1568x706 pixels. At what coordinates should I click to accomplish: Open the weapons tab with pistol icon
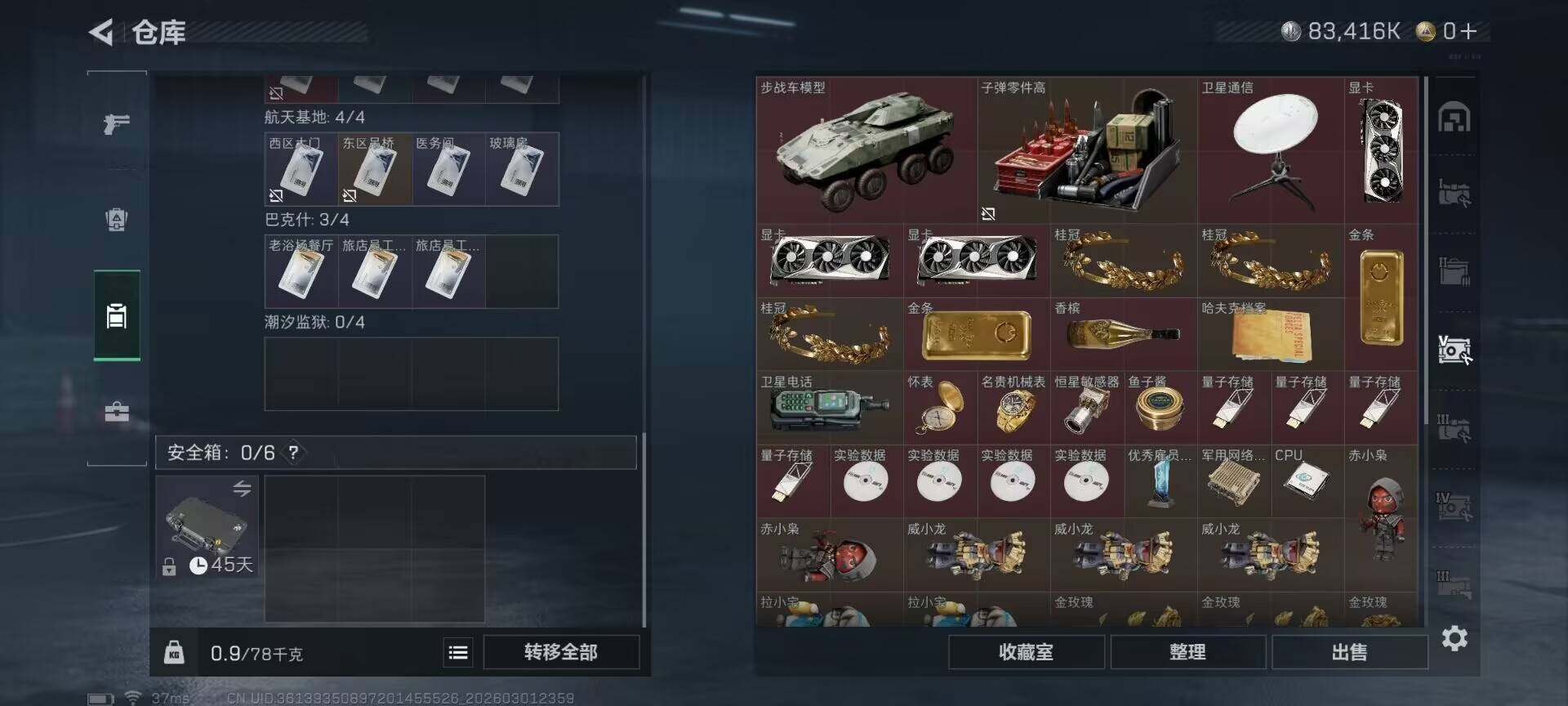pyautogui.click(x=117, y=124)
